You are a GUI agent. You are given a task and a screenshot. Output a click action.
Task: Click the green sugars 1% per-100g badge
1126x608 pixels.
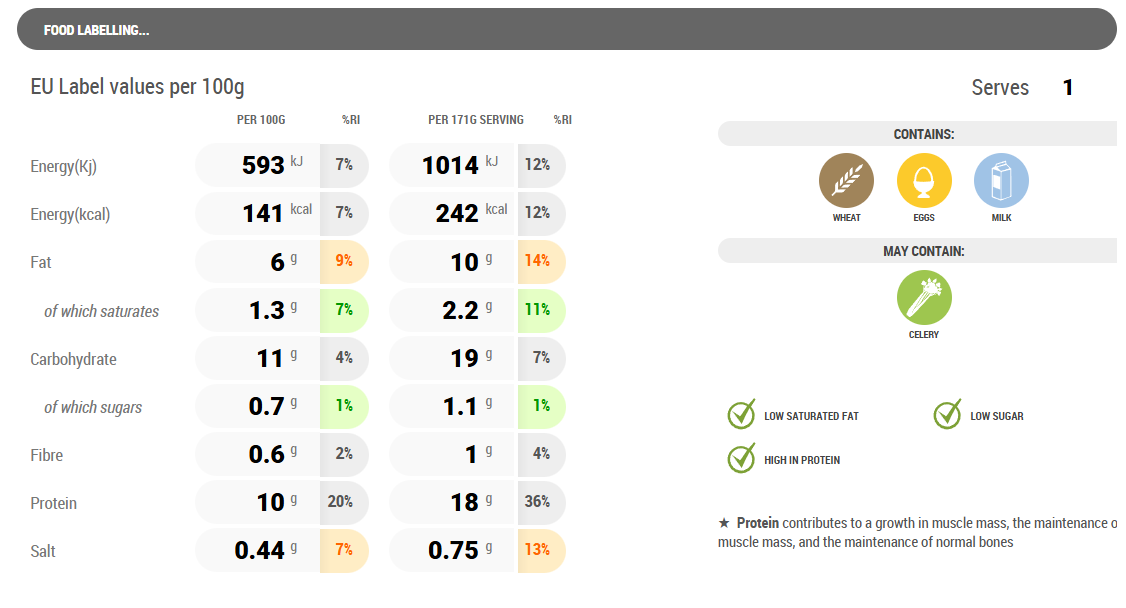[344, 407]
